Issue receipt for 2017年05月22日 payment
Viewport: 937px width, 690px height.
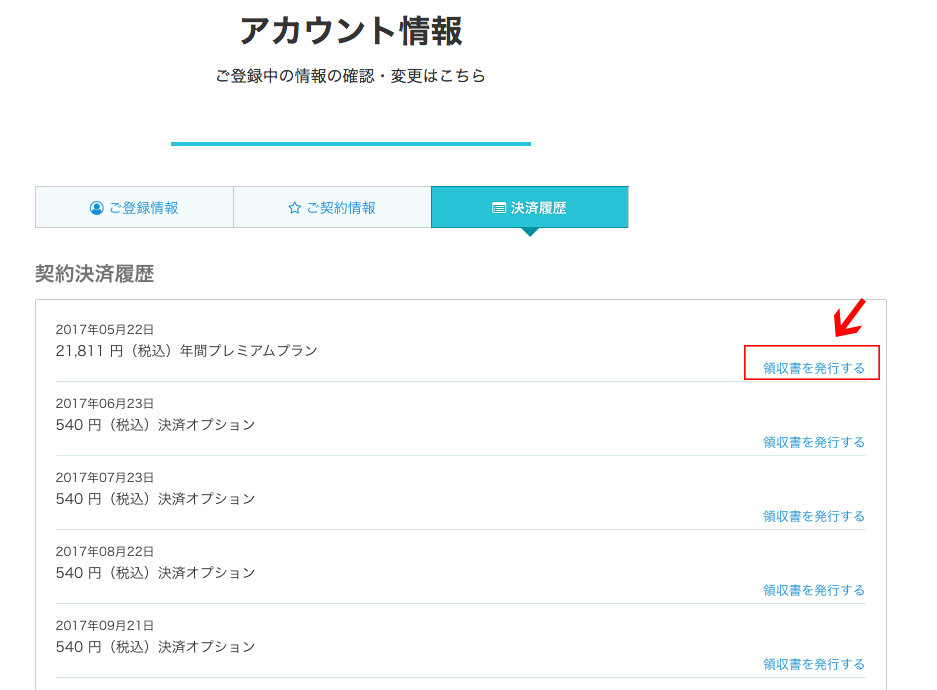pos(813,368)
